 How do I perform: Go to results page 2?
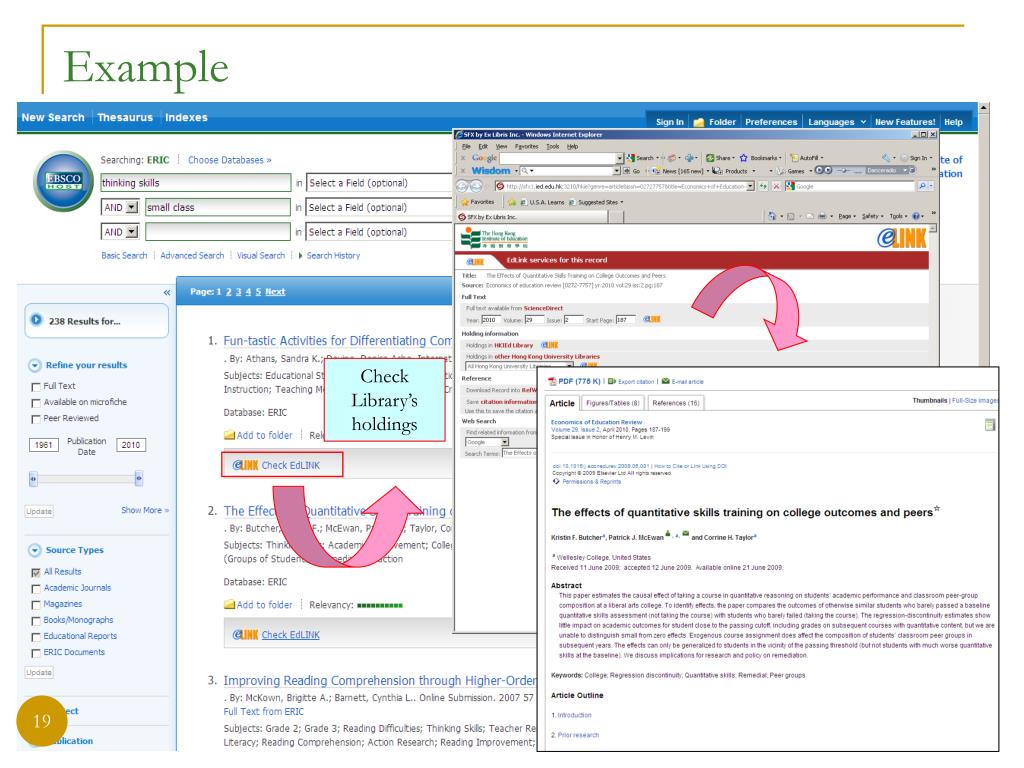(229, 292)
